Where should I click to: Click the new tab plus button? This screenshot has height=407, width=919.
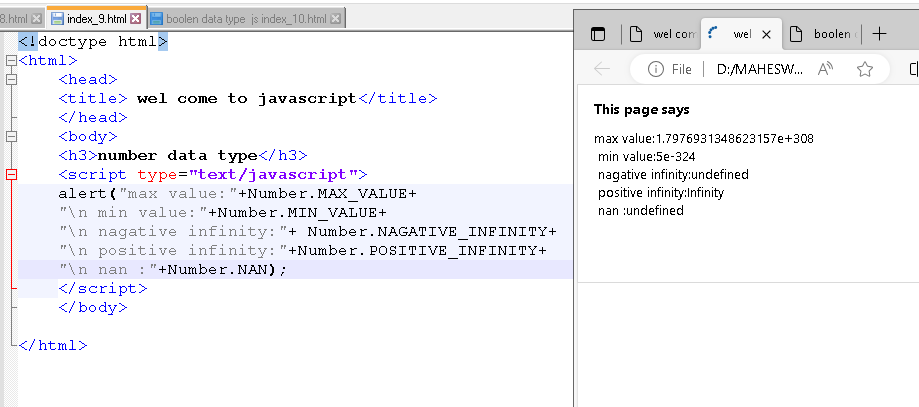coord(880,34)
